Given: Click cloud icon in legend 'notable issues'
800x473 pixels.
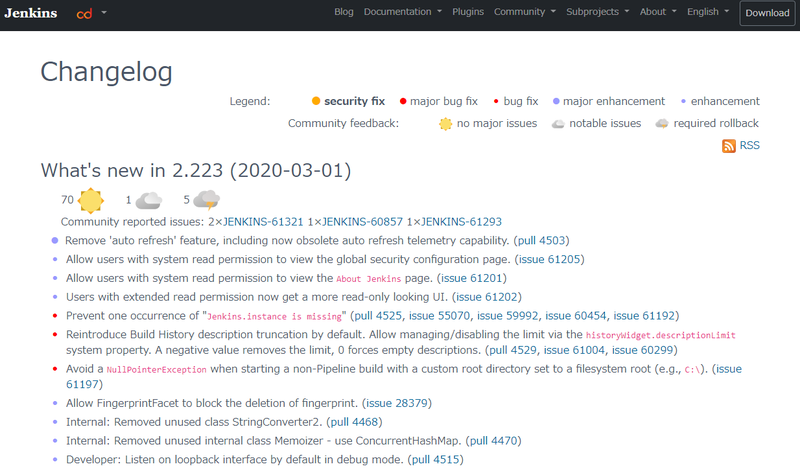Looking at the screenshot, I should click(x=558, y=124).
